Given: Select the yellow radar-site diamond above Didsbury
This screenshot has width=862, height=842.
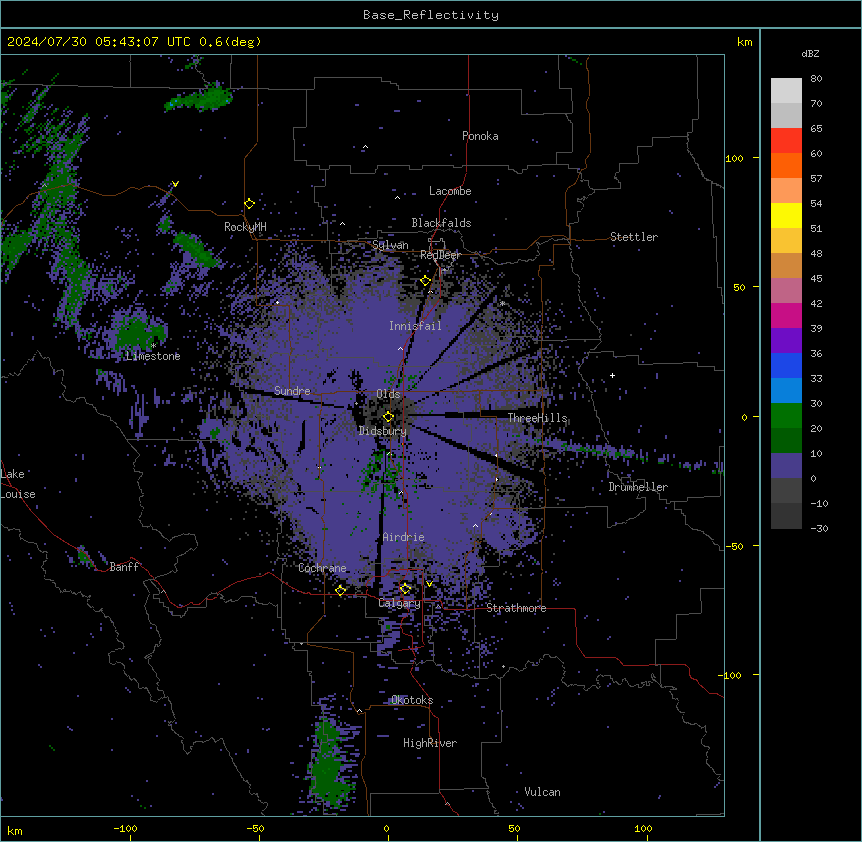Looking at the screenshot, I should 389,416.
